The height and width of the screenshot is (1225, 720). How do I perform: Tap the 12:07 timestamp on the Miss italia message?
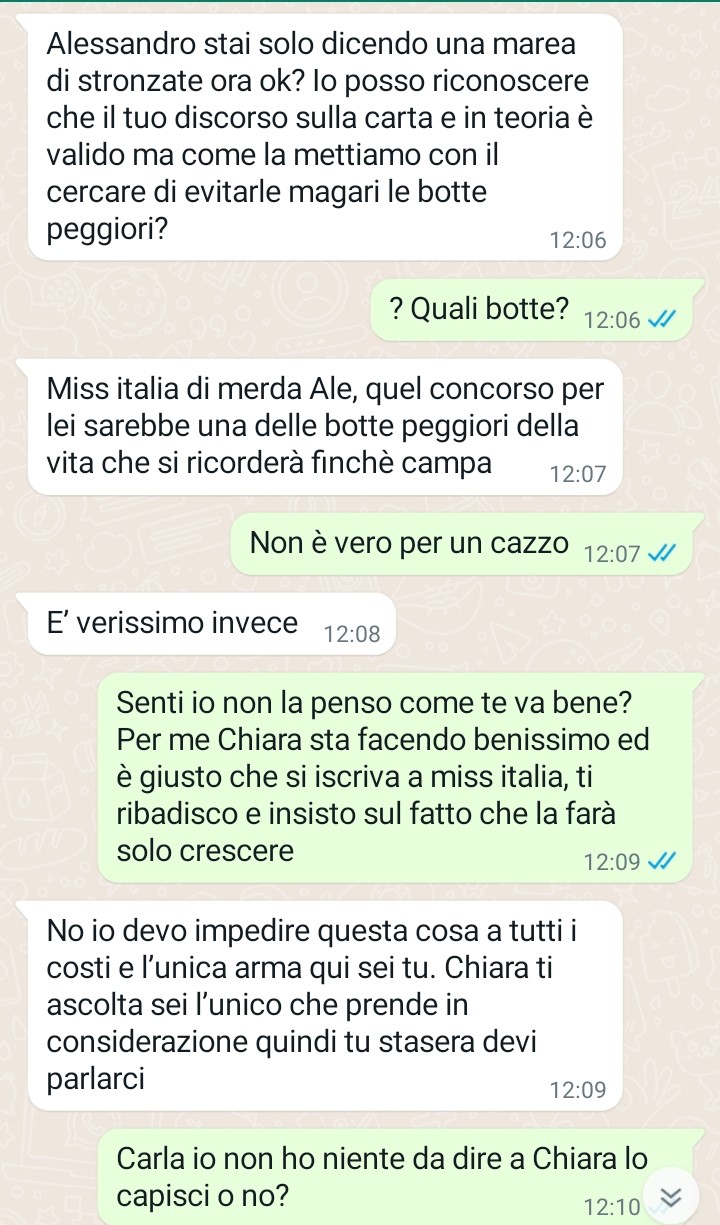578,474
